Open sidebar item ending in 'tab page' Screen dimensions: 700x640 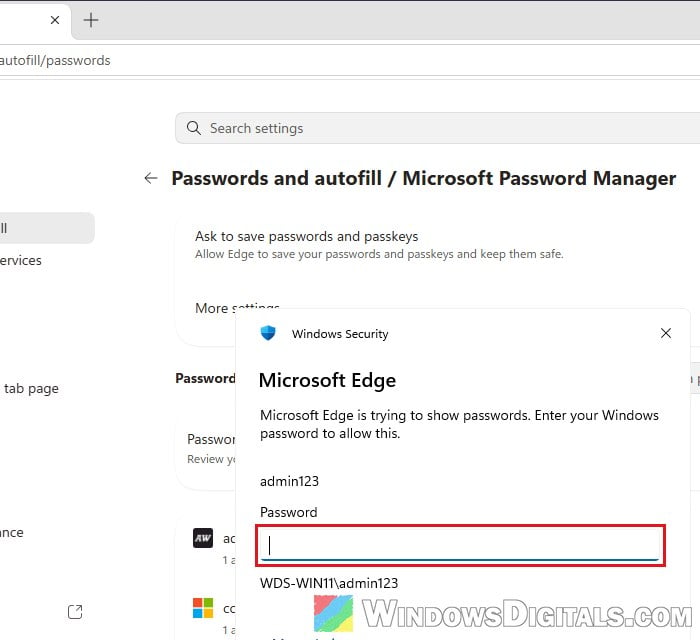point(31,388)
